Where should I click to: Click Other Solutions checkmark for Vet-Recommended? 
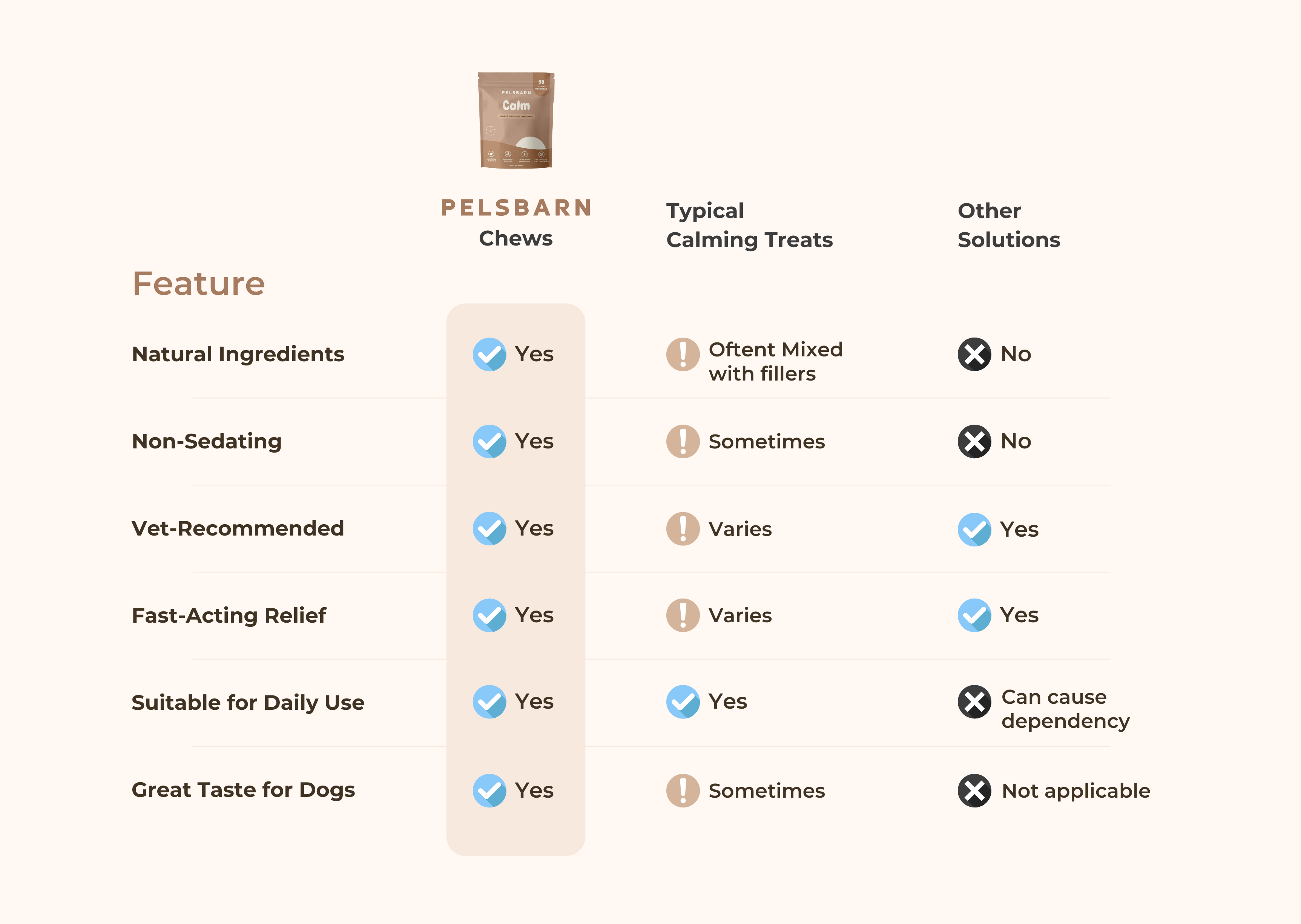coord(974,529)
